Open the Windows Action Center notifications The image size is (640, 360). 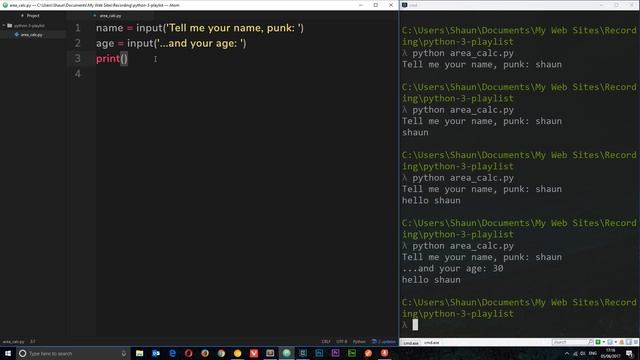(629, 353)
